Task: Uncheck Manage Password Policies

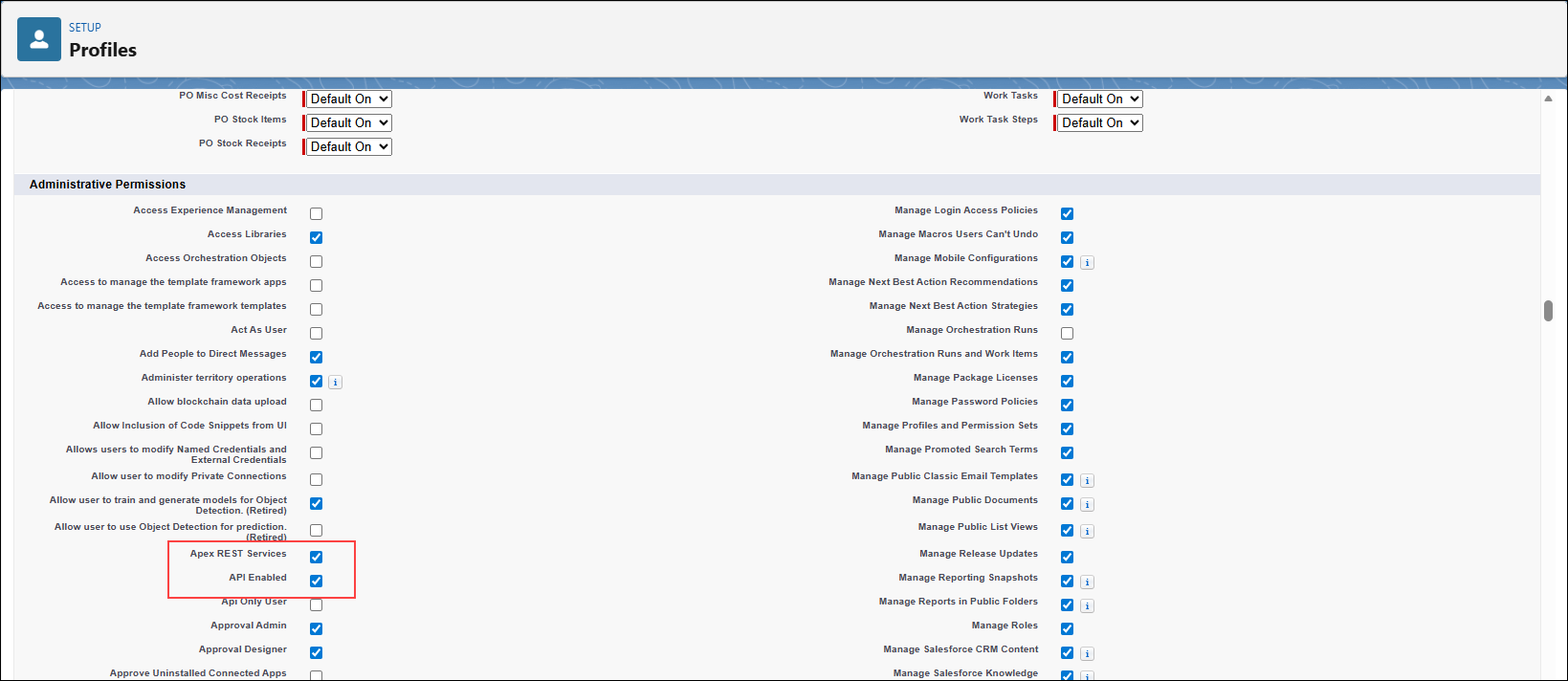Action: click(x=1068, y=406)
